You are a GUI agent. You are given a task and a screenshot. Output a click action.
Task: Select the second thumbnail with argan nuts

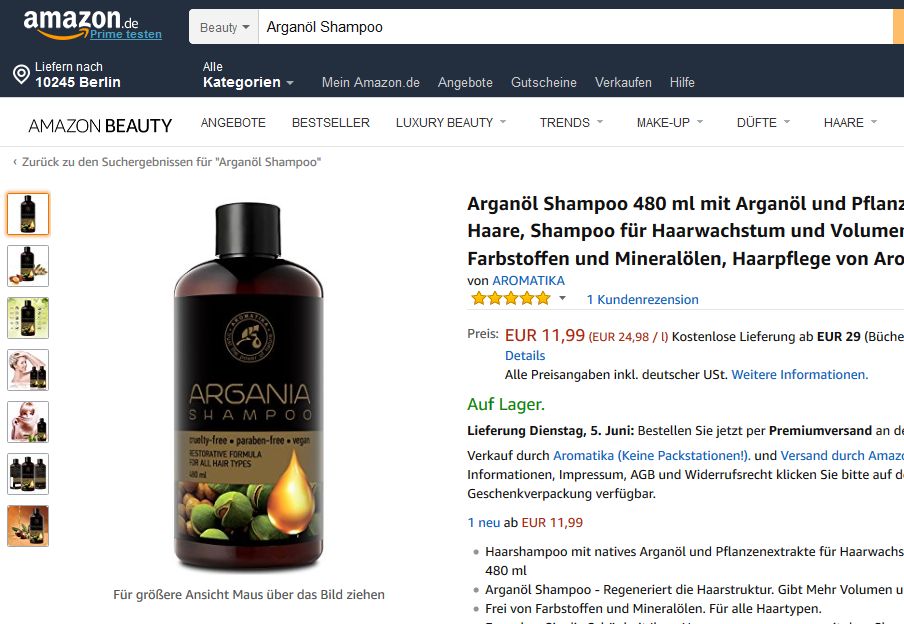pos(28,266)
